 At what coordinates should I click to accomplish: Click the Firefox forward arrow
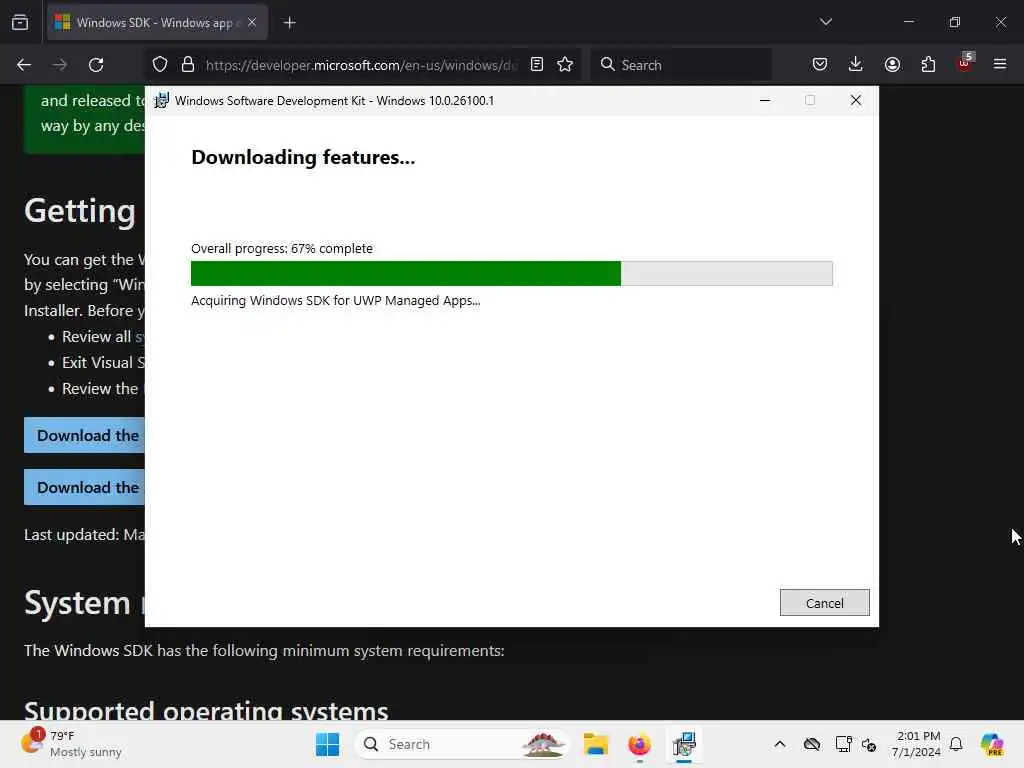60,65
